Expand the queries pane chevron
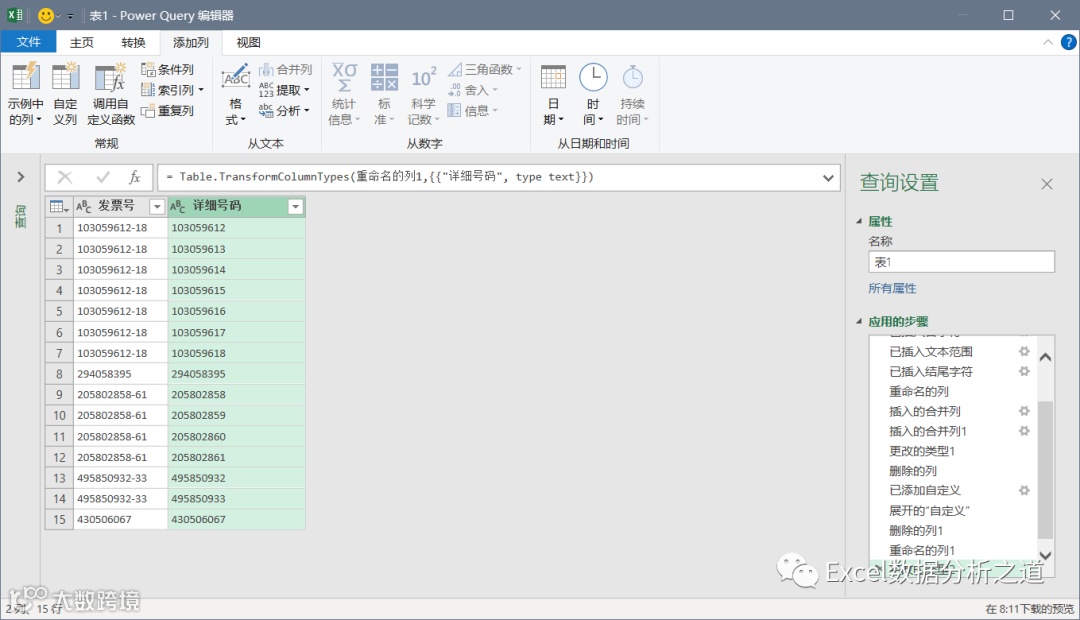Screen dimensions: 1080x620 pos(21,177)
